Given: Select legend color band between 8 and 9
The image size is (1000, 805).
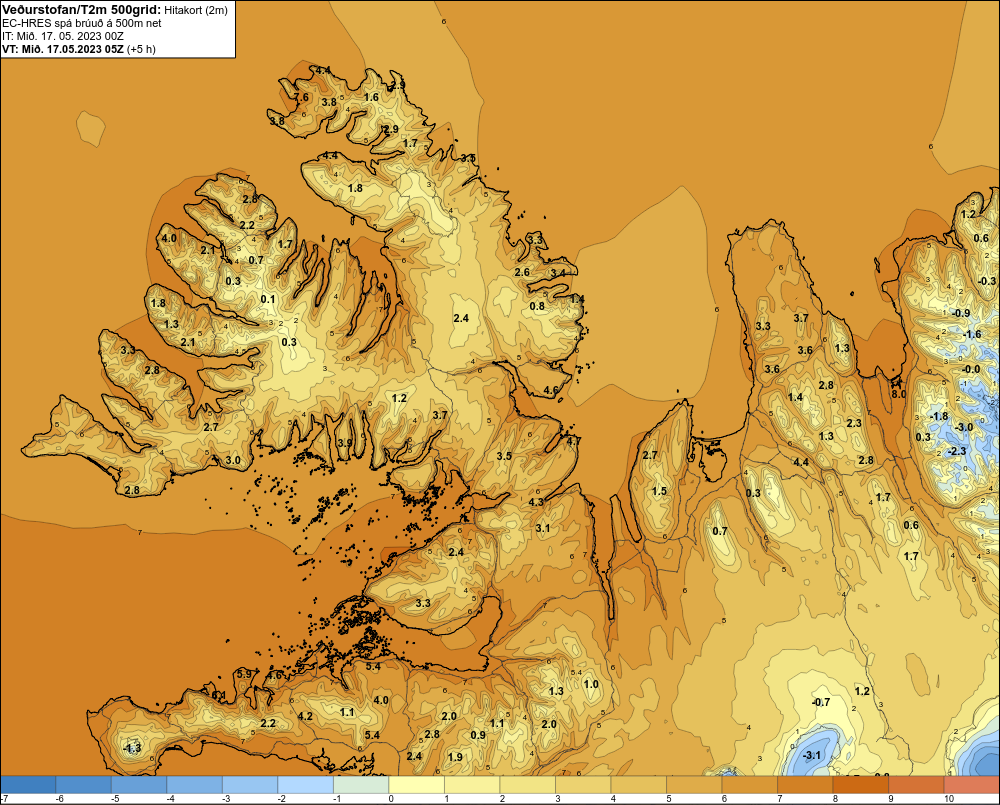Looking at the screenshot, I should click(860, 785).
